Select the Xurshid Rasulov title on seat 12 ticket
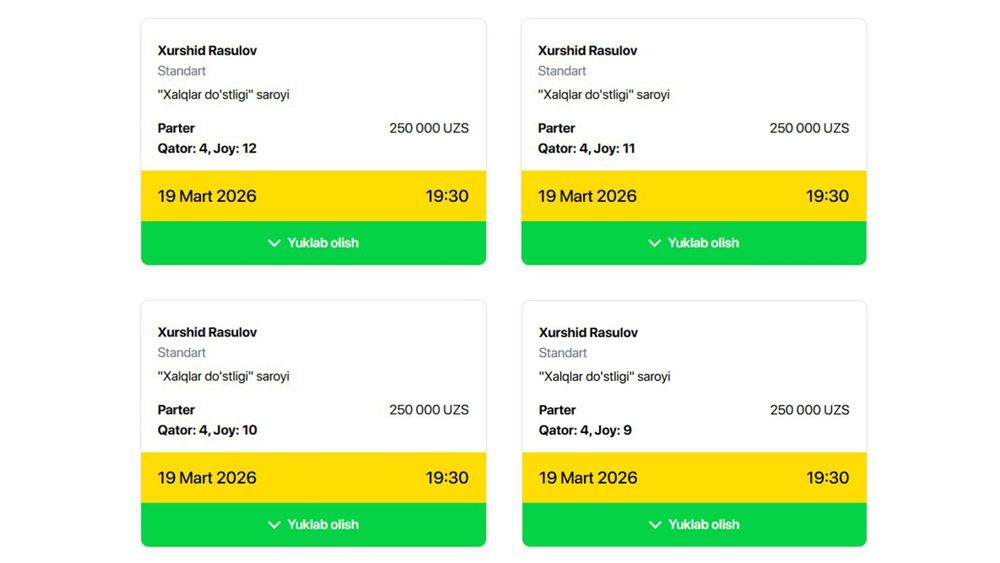 (207, 51)
